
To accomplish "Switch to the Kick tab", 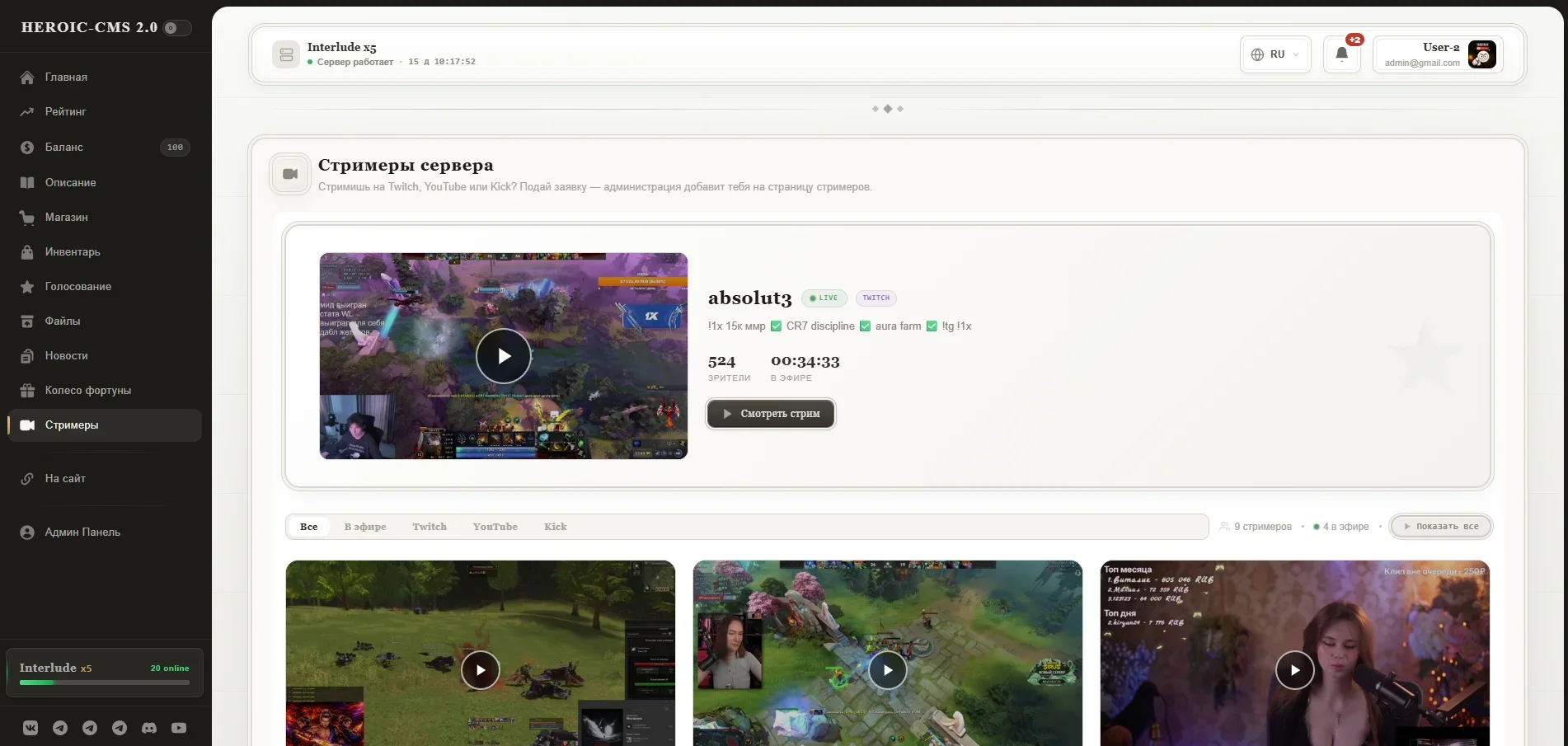I will (556, 527).
